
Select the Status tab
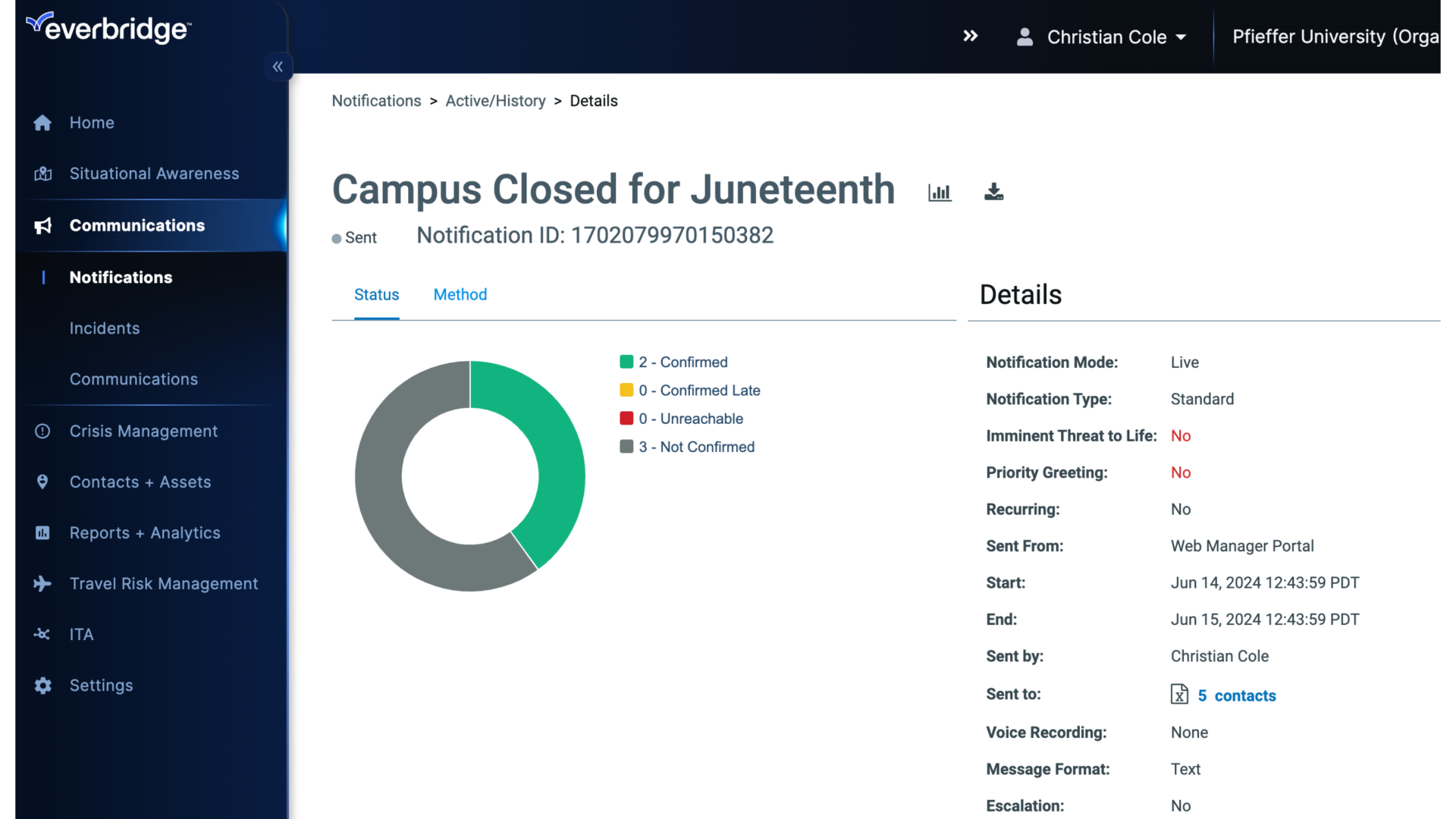point(376,294)
